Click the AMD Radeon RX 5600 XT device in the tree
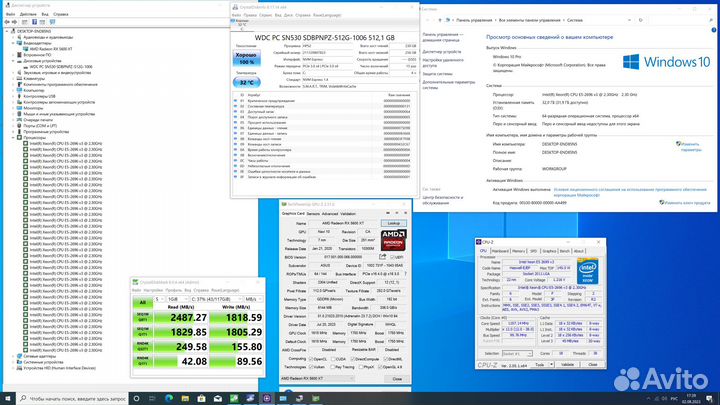 51,49
